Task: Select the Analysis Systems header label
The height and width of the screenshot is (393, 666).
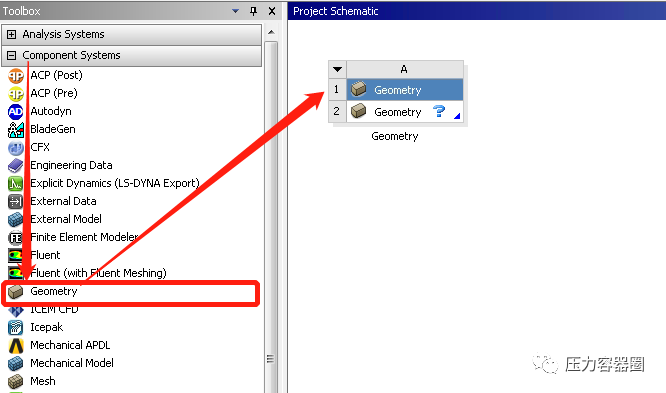Action: 63,34
